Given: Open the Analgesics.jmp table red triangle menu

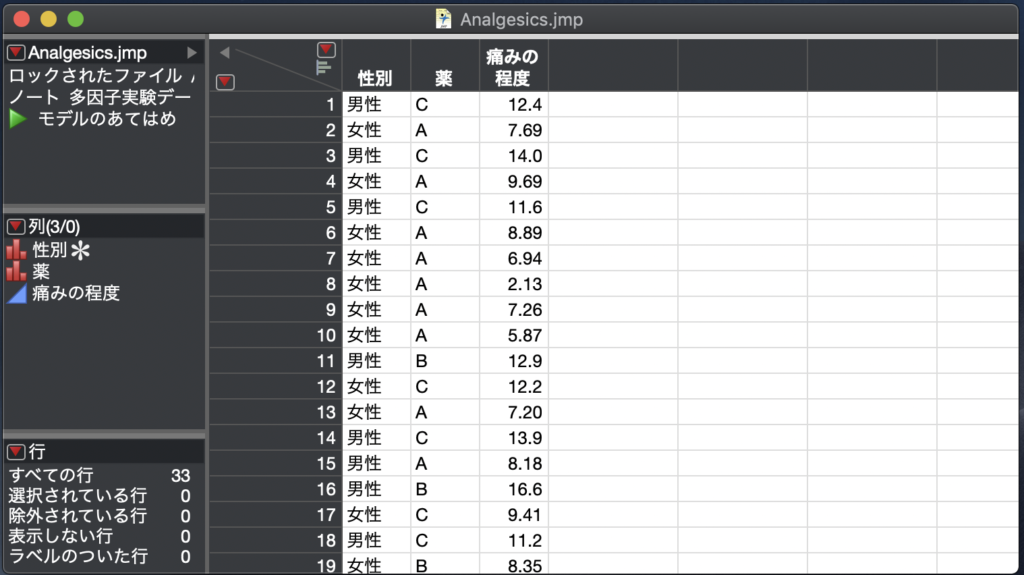Looking at the screenshot, I should coord(16,53).
